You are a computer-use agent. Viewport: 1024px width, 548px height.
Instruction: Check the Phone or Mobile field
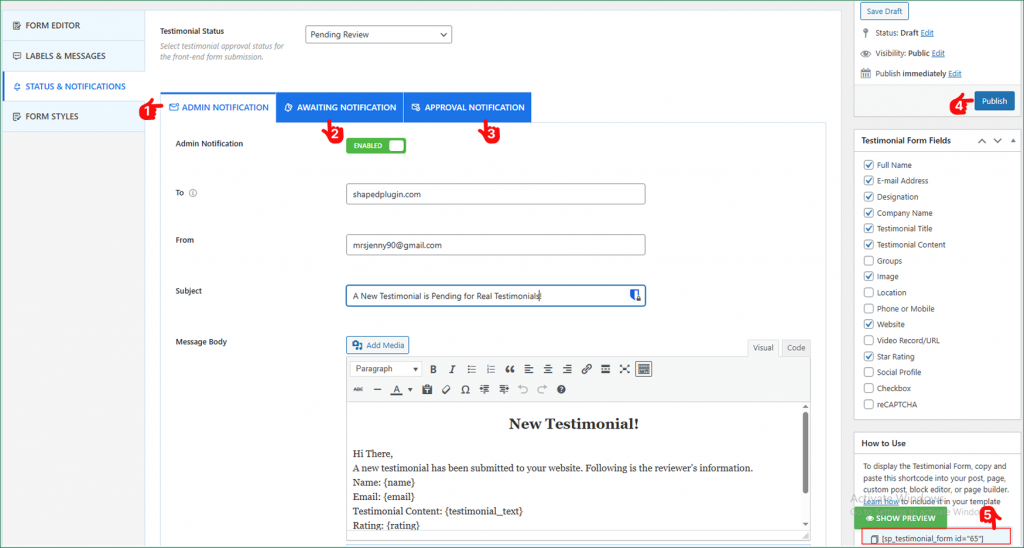(x=869, y=308)
